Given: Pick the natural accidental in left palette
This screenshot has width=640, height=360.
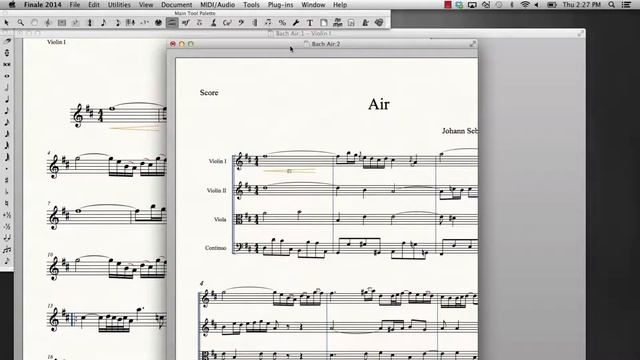Looking at the screenshot, I should [x=7, y=202].
